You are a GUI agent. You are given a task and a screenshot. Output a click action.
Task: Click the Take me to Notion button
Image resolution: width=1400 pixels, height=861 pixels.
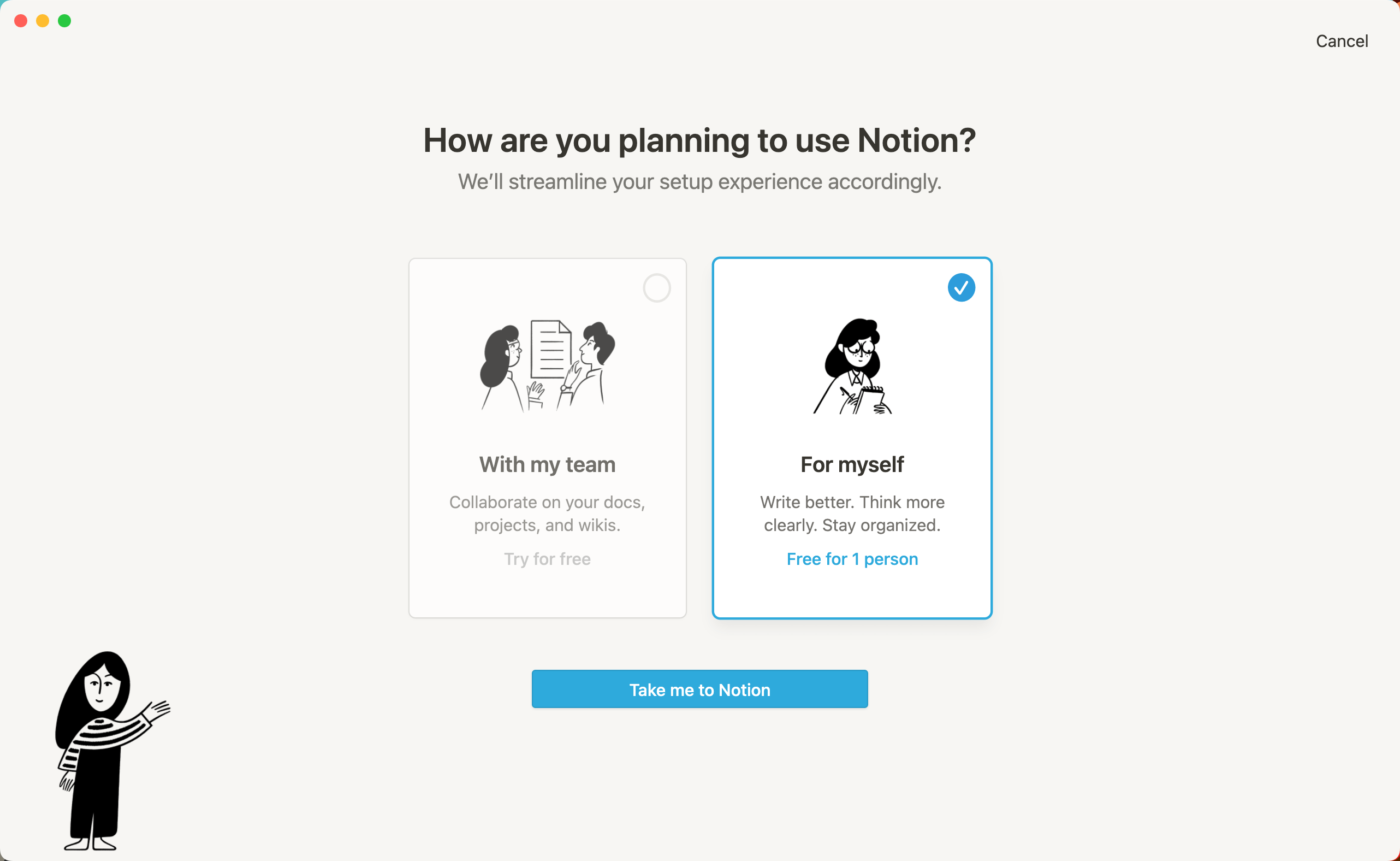tap(699, 689)
